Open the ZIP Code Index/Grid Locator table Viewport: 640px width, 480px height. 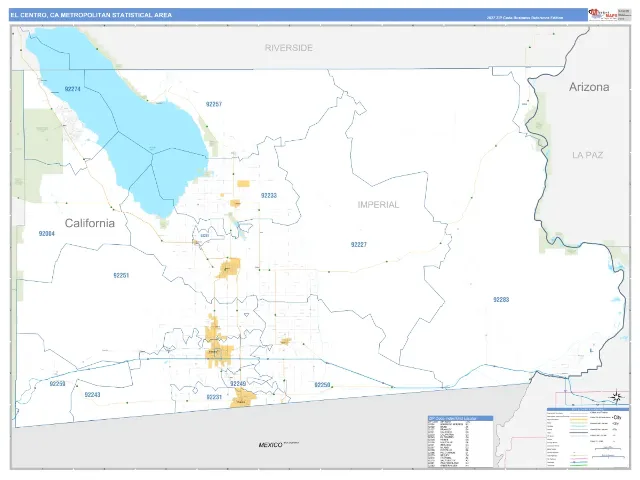click(x=460, y=441)
